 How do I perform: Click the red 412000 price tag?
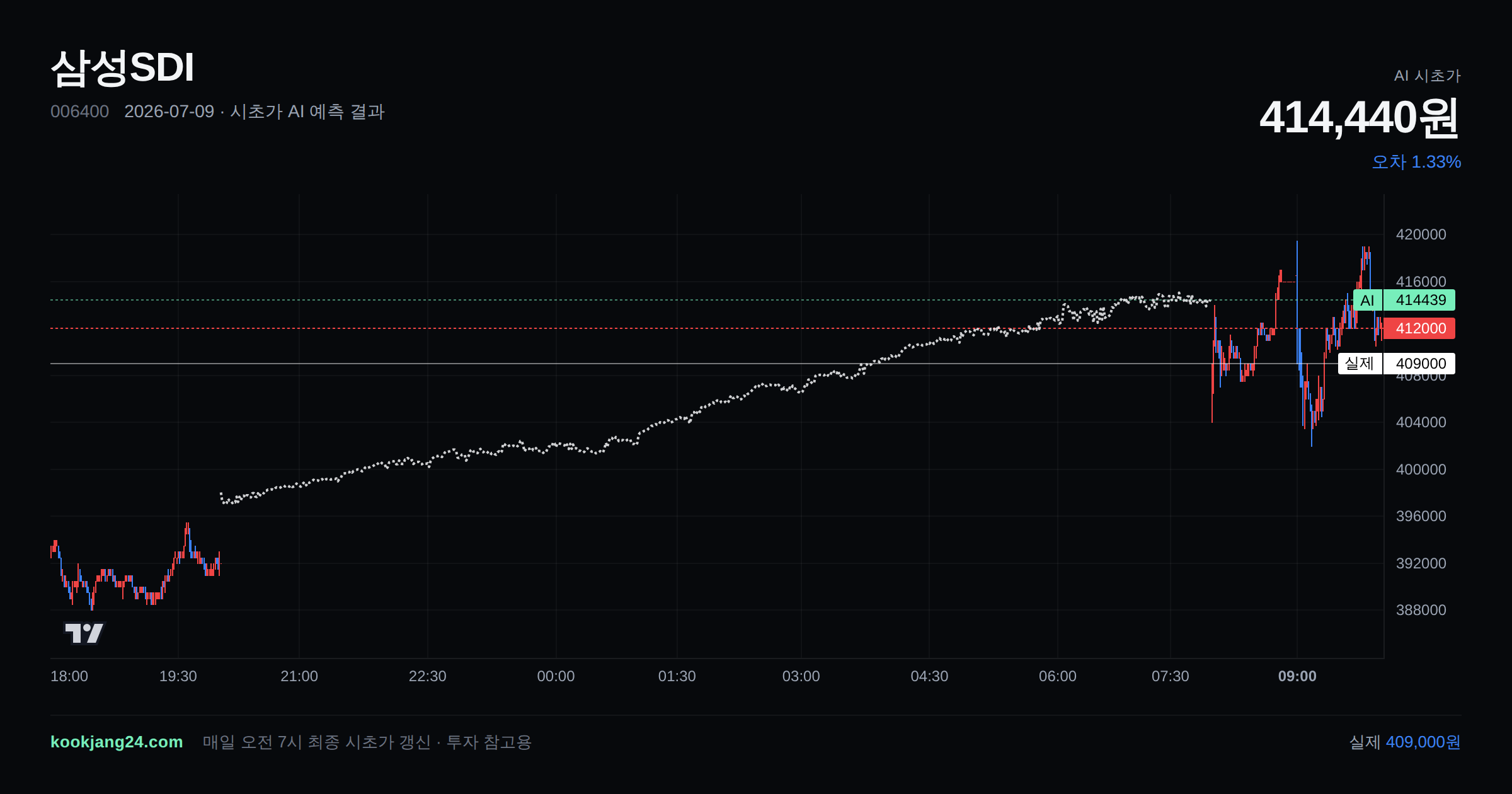click(1419, 328)
